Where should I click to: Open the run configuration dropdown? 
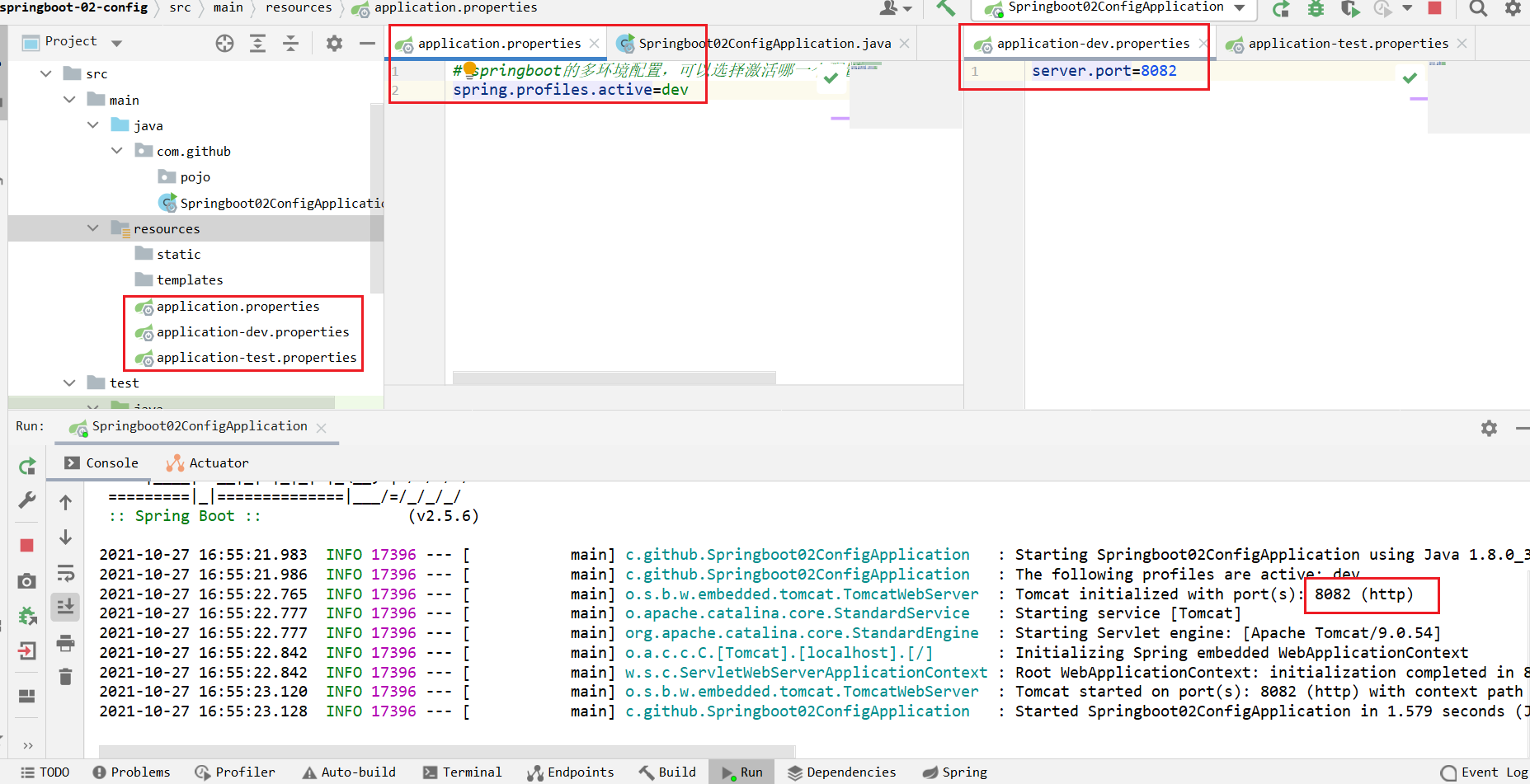[1240, 8]
